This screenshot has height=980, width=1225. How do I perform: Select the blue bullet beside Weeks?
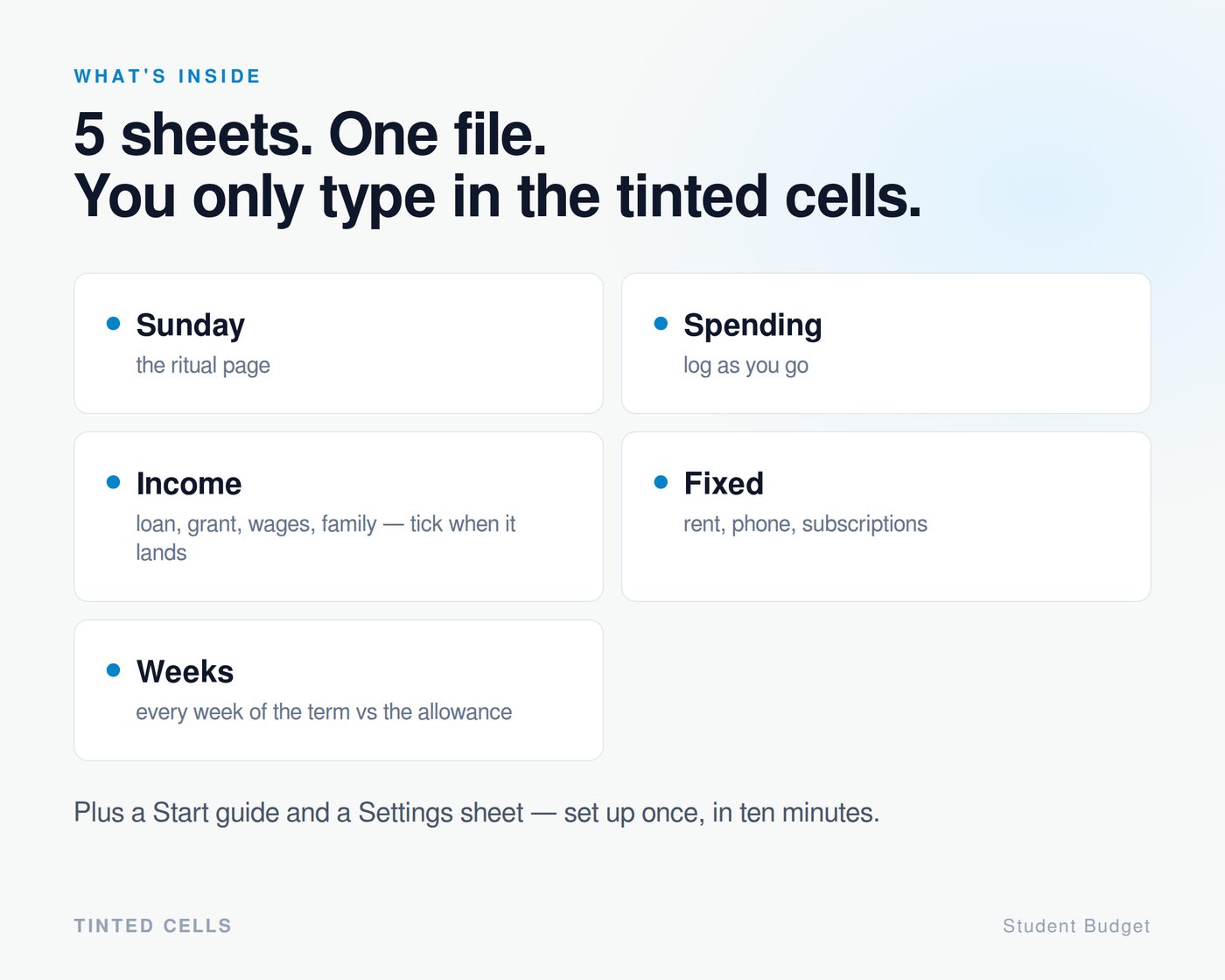click(x=113, y=670)
